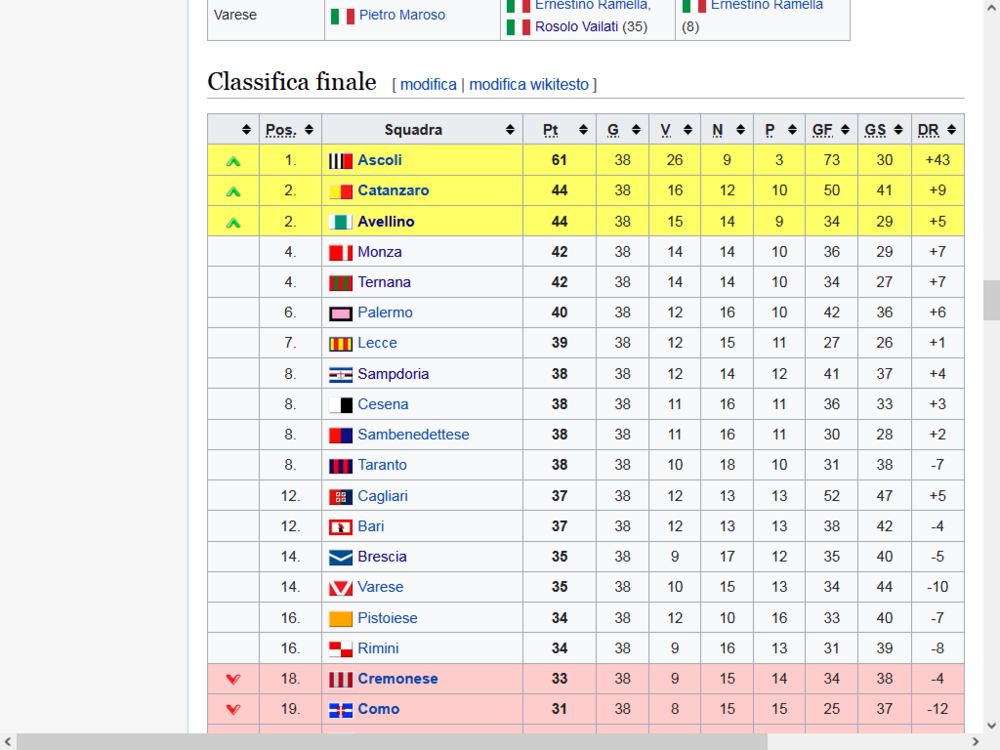Click the Brescia blue flag icon

click(x=341, y=557)
